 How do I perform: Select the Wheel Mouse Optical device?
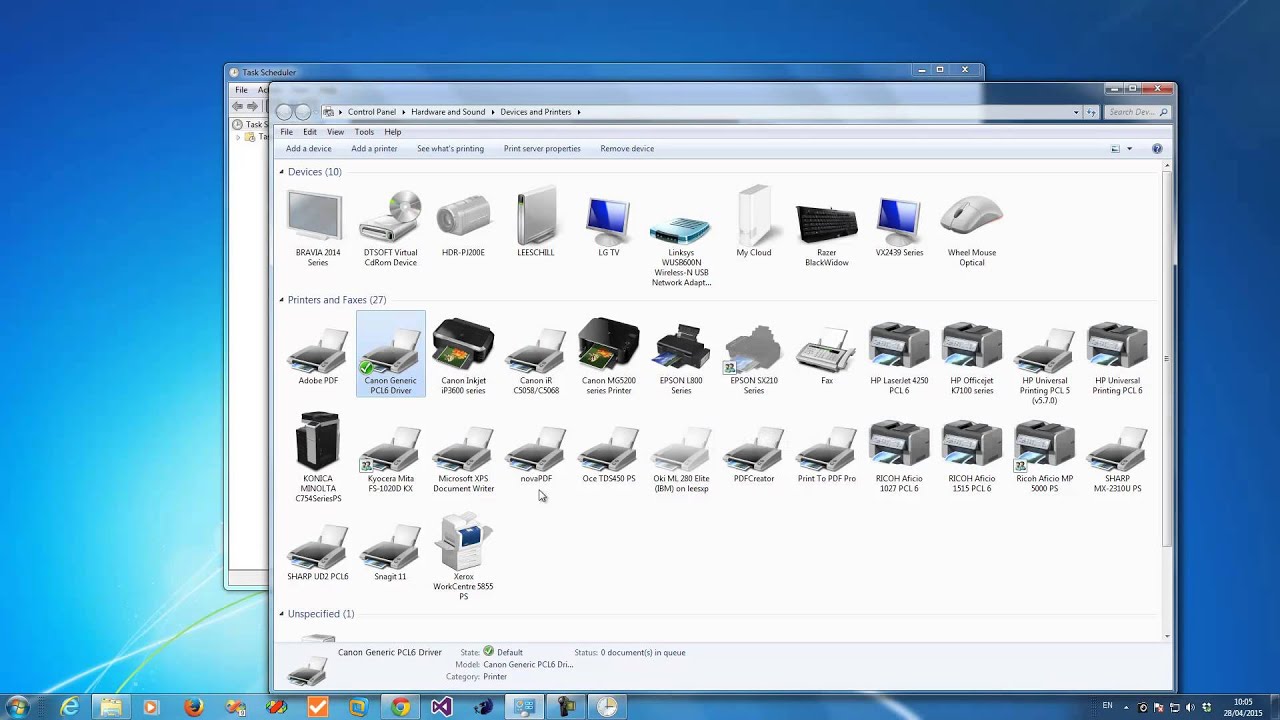[972, 228]
